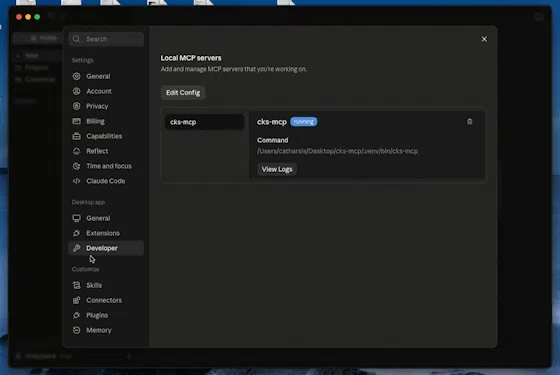Open Connectors settings
The width and height of the screenshot is (560, 375).
[x=106, y=300]
